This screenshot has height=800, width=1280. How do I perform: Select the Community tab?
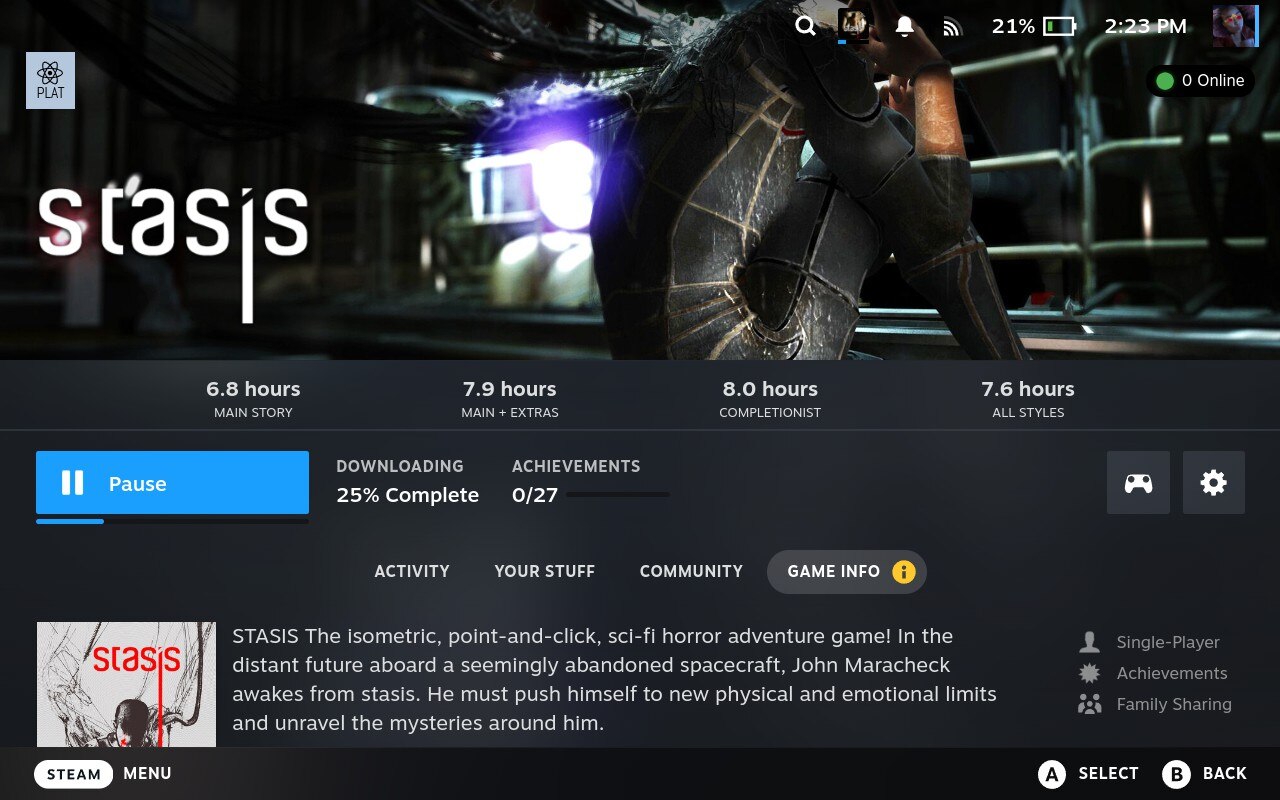691,572
